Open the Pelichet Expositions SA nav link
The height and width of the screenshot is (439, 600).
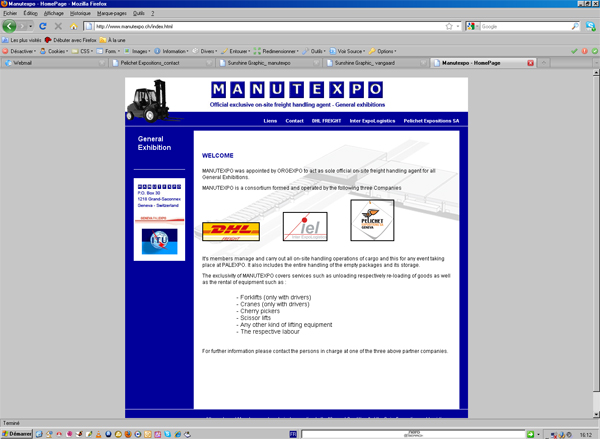click(x=431, y=121)
